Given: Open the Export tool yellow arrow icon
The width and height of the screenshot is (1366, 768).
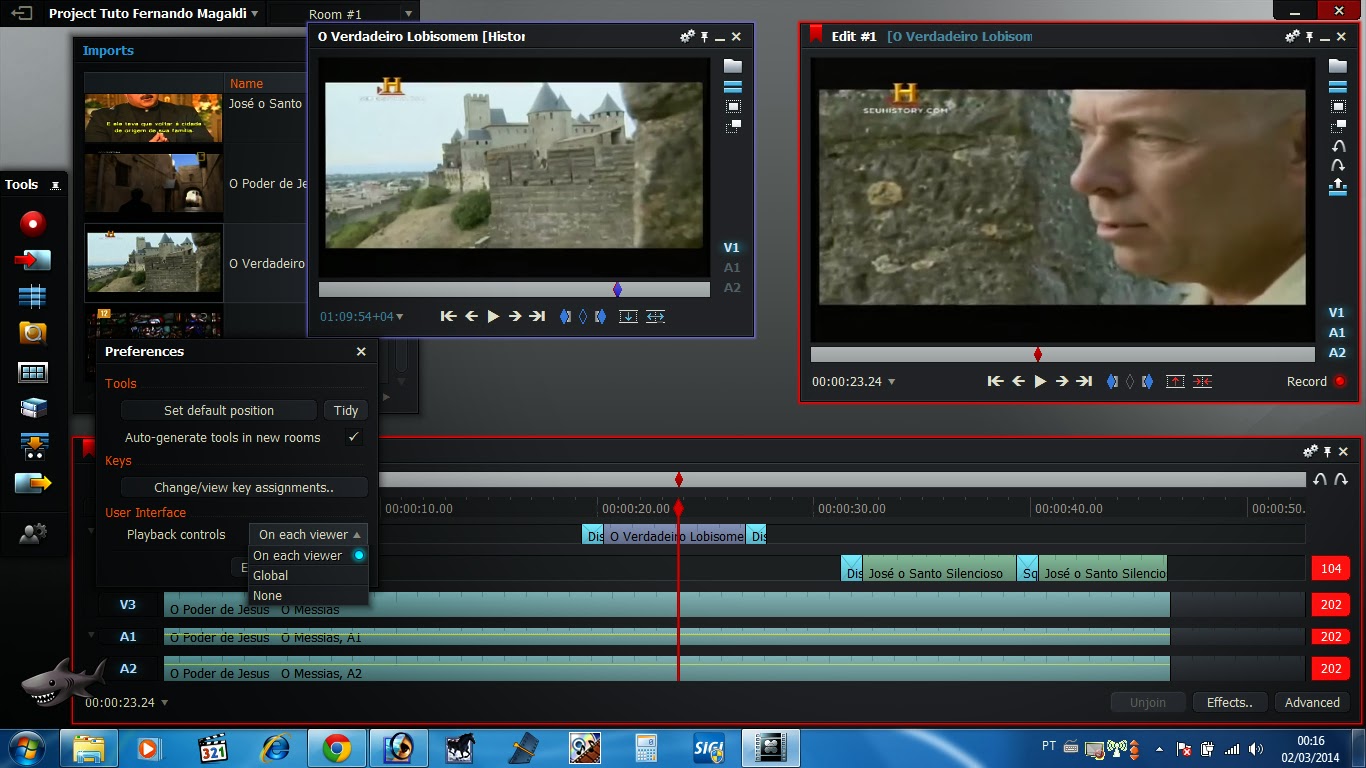Looking at the screenshot, I should (x=33, y=483).
